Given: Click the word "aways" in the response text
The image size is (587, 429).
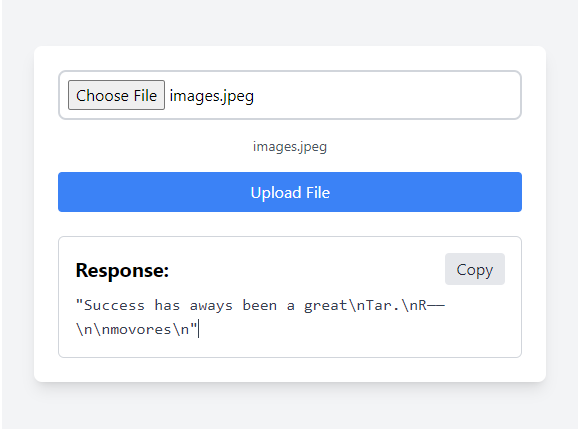Looking at the screenshot, I should (x=211, y=306).
